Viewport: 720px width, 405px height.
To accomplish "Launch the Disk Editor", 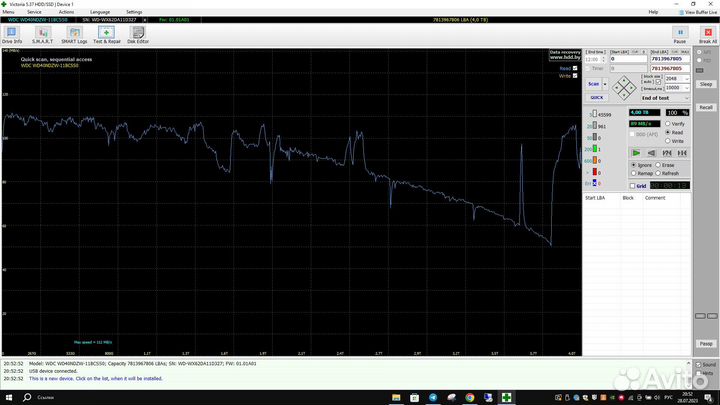I will [138, 36].
